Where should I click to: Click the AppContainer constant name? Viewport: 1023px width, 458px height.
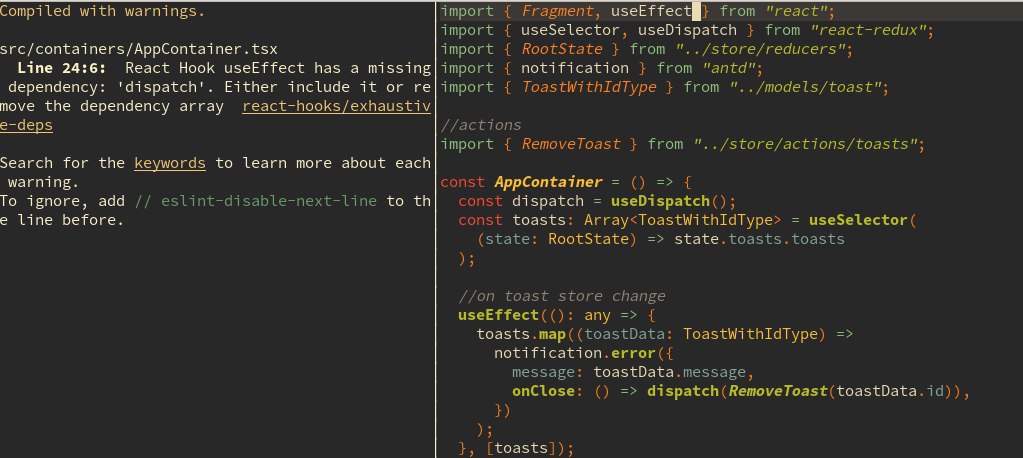(x=548, y=182)
